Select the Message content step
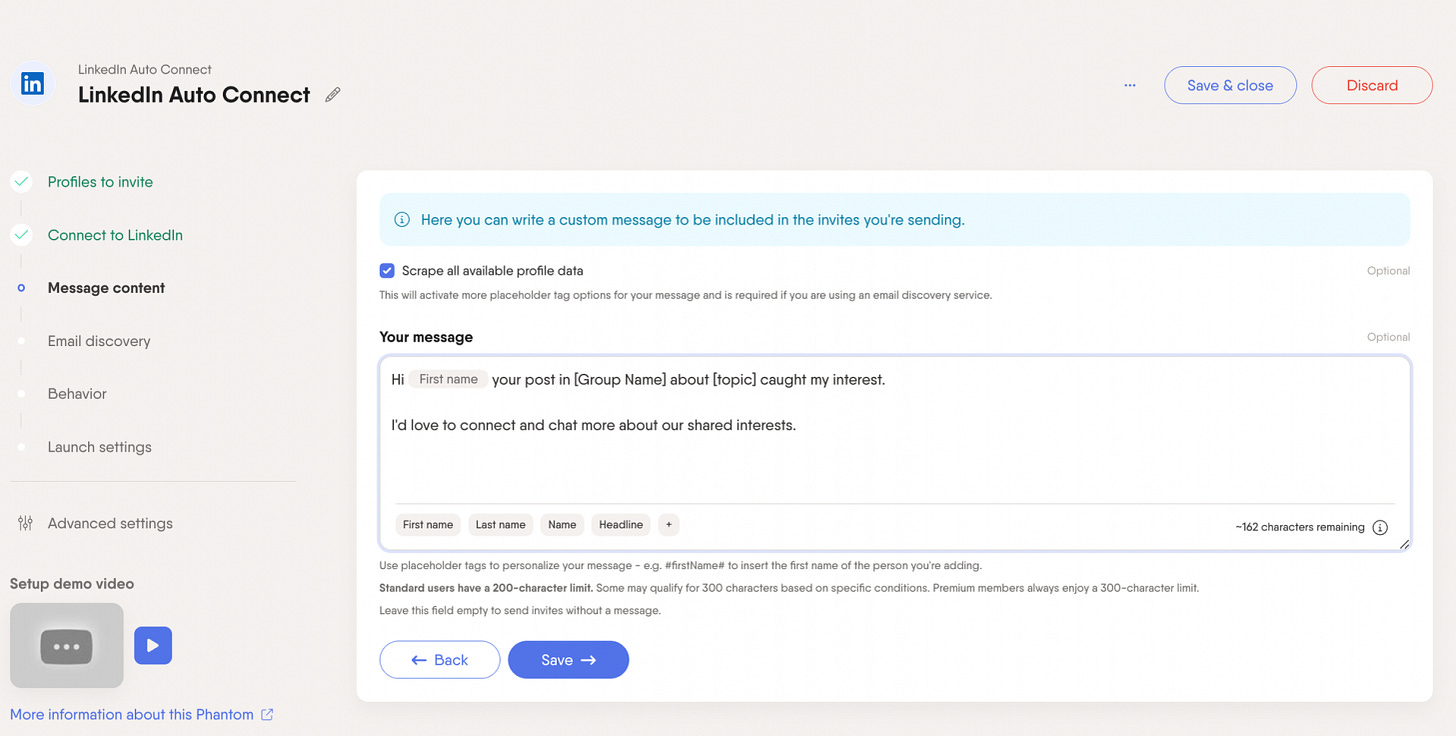1456x736 pixels. pyautogui.click(x=106, y=288)
